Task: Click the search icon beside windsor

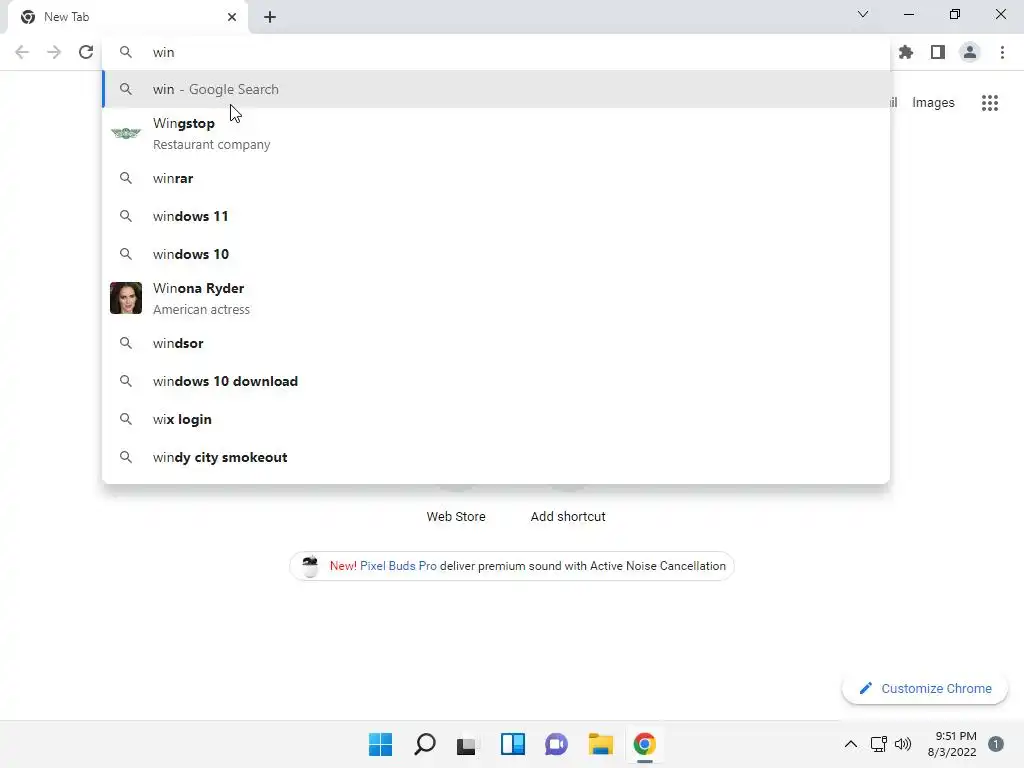Action: tap(126, 343)
